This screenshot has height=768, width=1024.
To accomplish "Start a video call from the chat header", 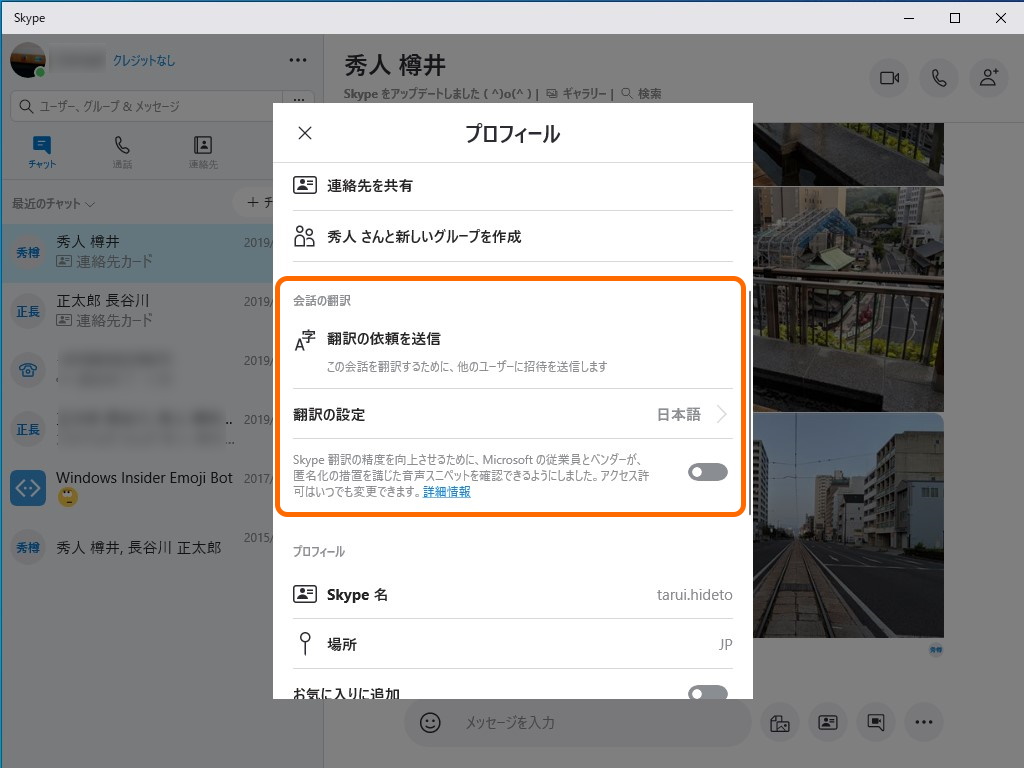I will [889, 78].
